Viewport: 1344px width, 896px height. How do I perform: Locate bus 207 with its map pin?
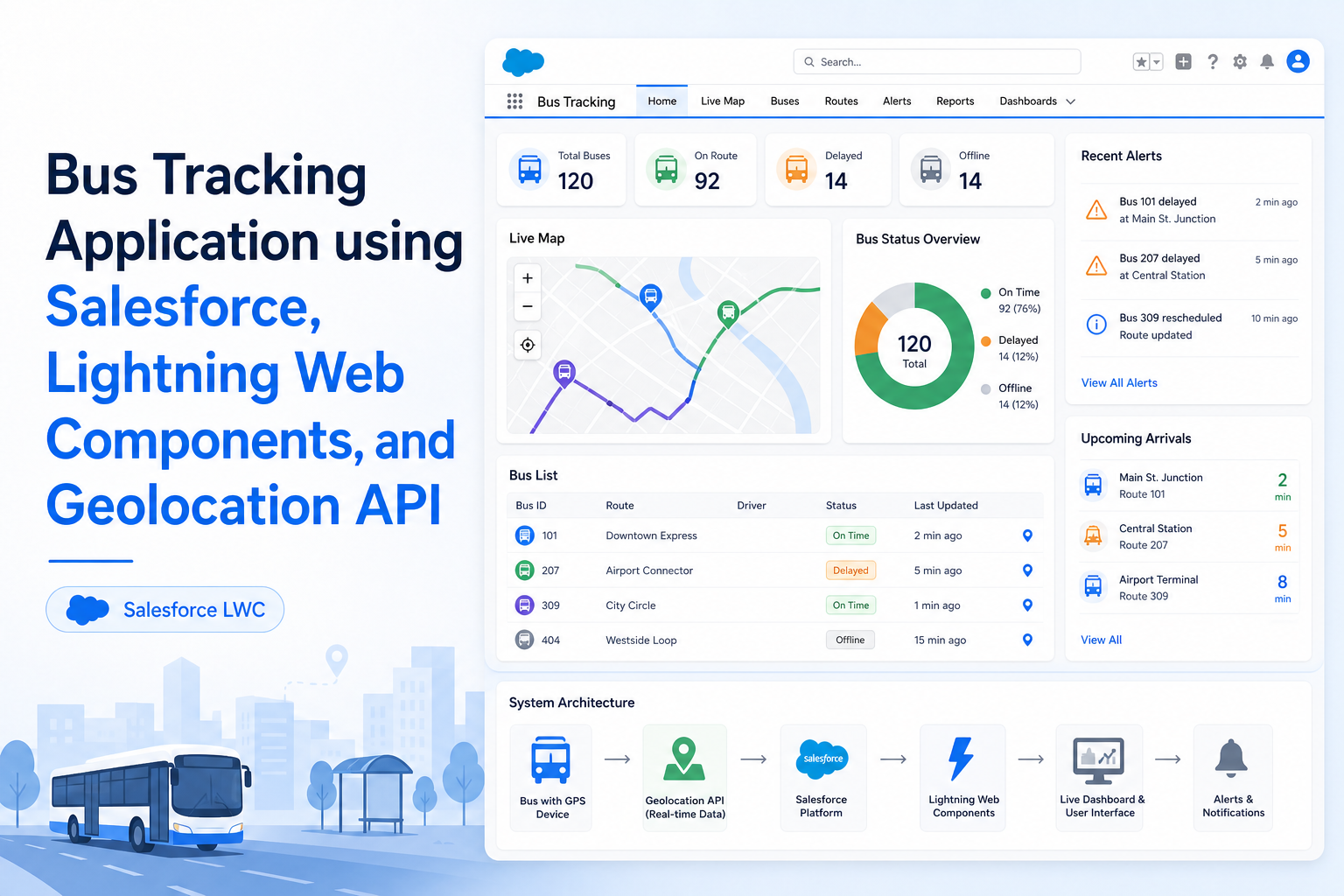point(1027,570)
